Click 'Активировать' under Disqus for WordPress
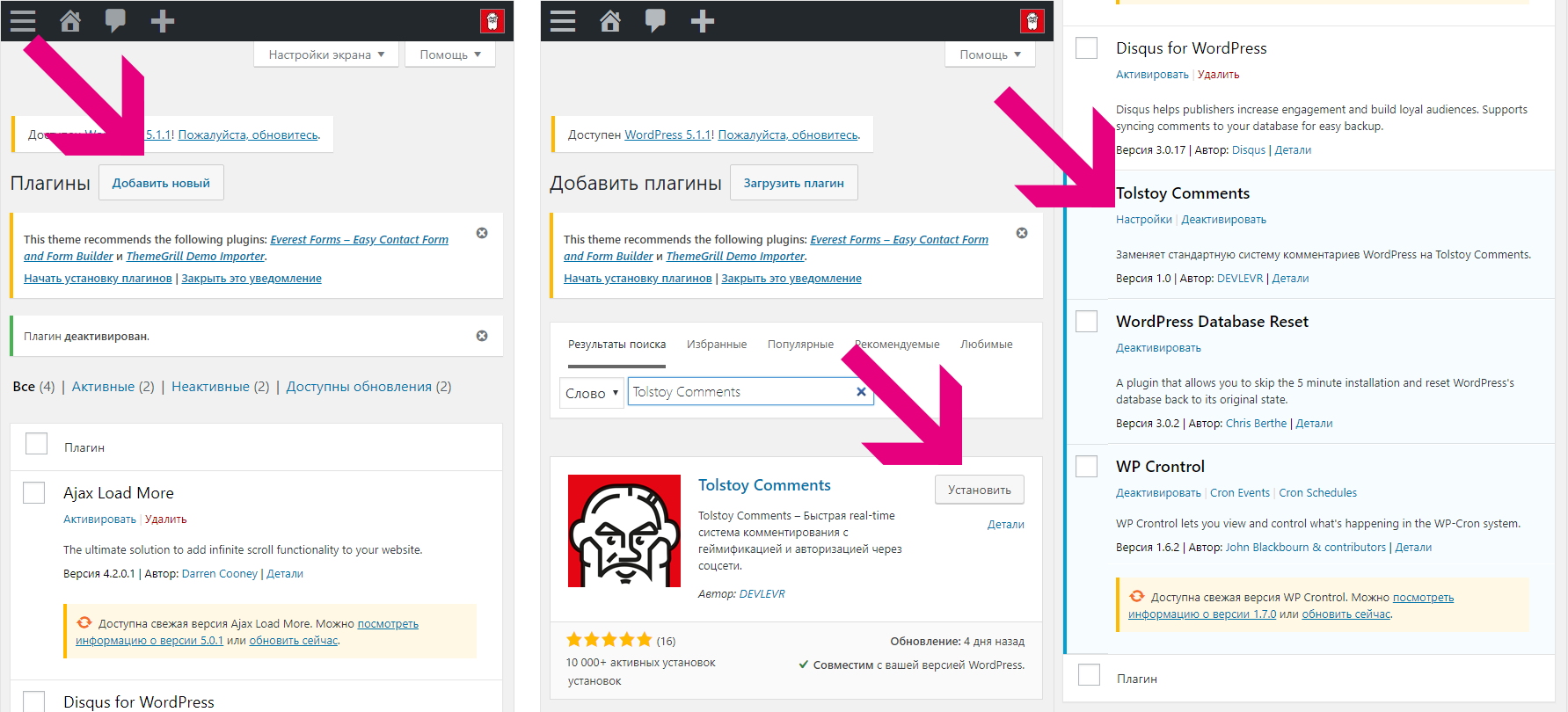 coord(1152,75)
